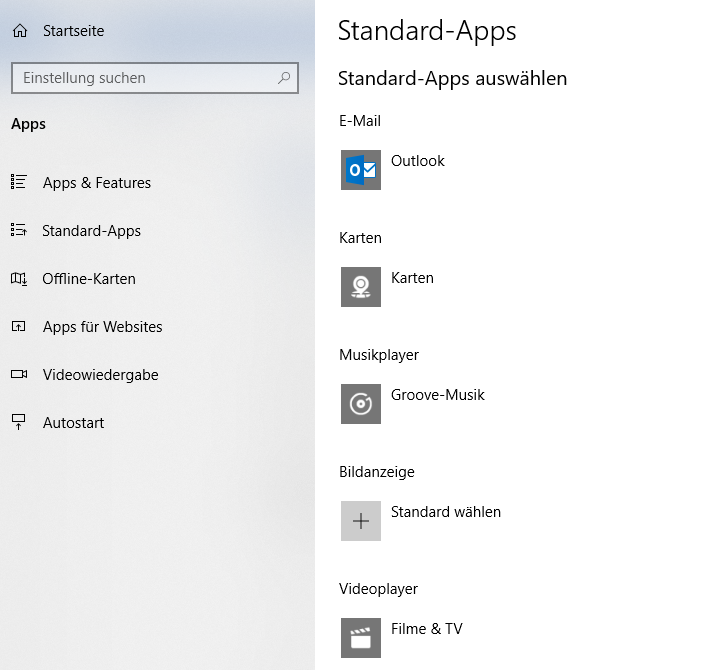Click the Filme & TV clapperboard icon
The height and width of the screenshot is (670, 715).
pyautogui.click(x=361, y=638)
